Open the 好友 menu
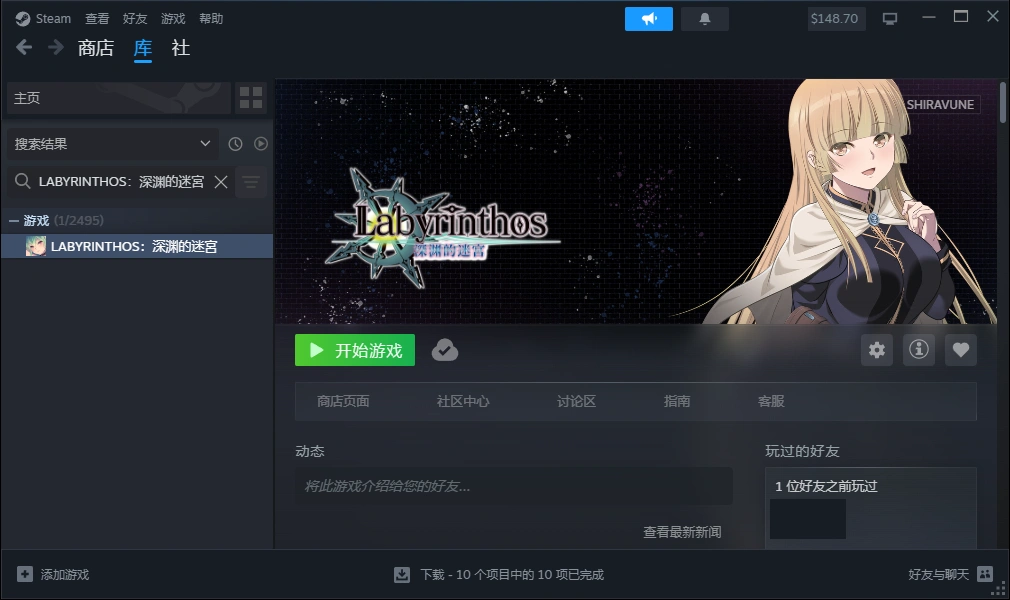This screenshot has width=1010, height=600. [x=135, y=19]
